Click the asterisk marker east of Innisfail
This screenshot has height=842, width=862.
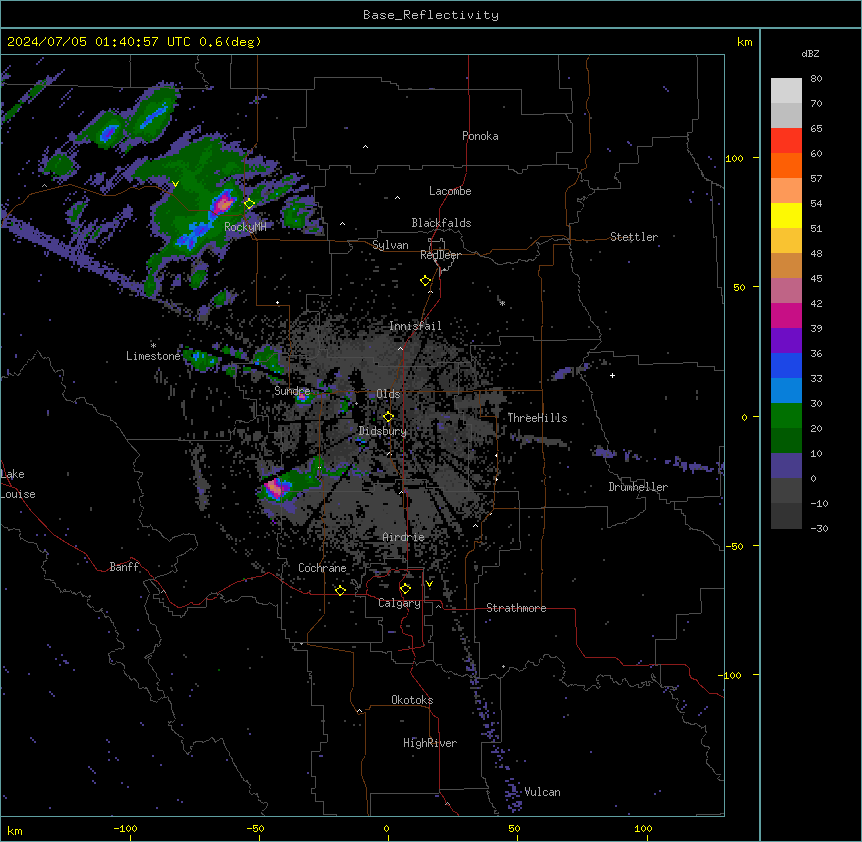click(502, 303)
